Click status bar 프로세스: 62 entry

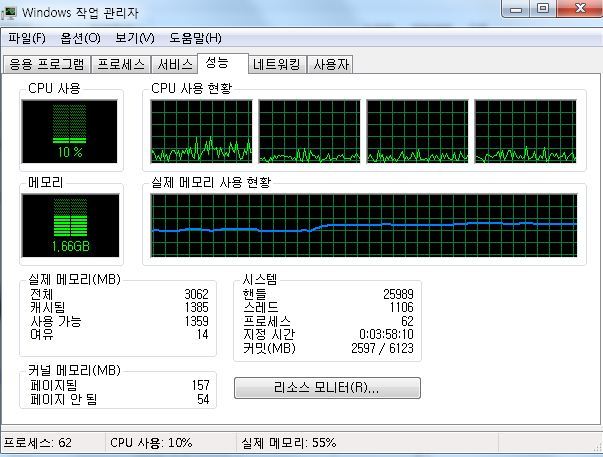tap(38, 443)
